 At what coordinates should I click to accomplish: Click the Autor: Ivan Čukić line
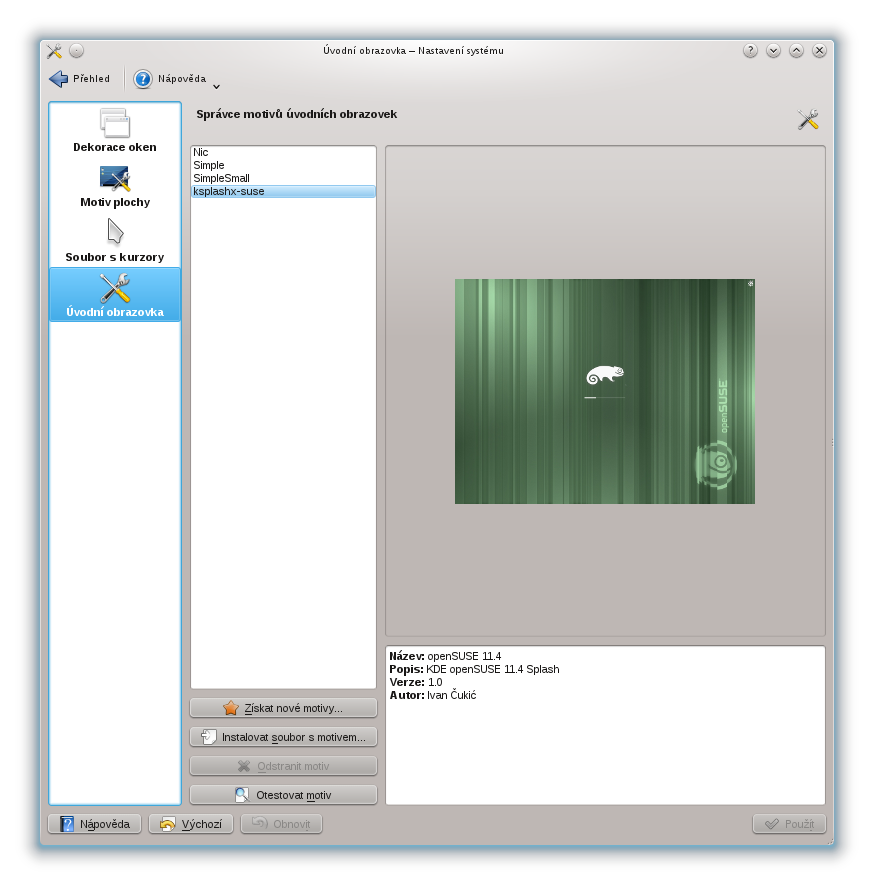[x=433, y=695]
